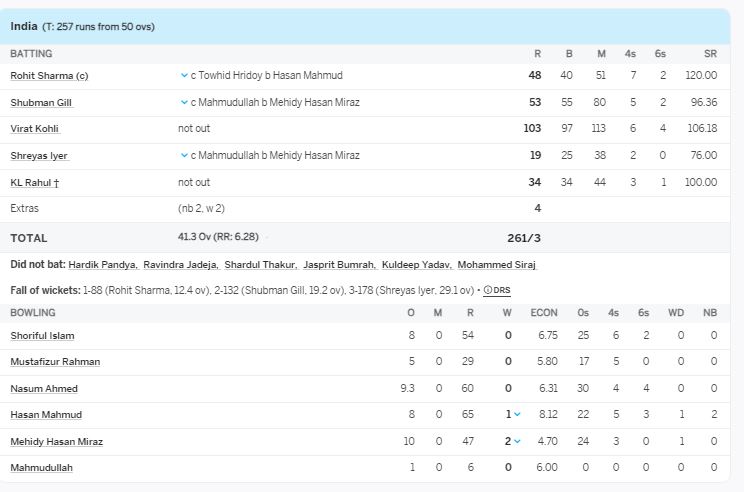The image size is (744, 492).
Task: Open Kuldeep Yadav's profile link
Action: pos(416,265)
